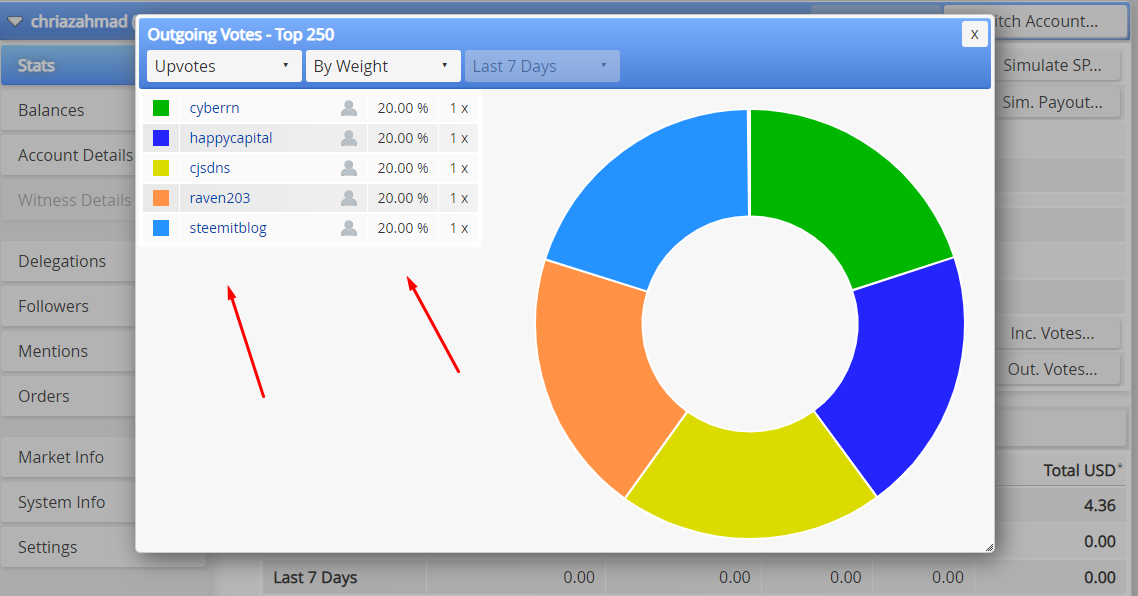1138x596 pixels.
Task: Close the Outgoing Votes dialog
Action: click(974, 34)
